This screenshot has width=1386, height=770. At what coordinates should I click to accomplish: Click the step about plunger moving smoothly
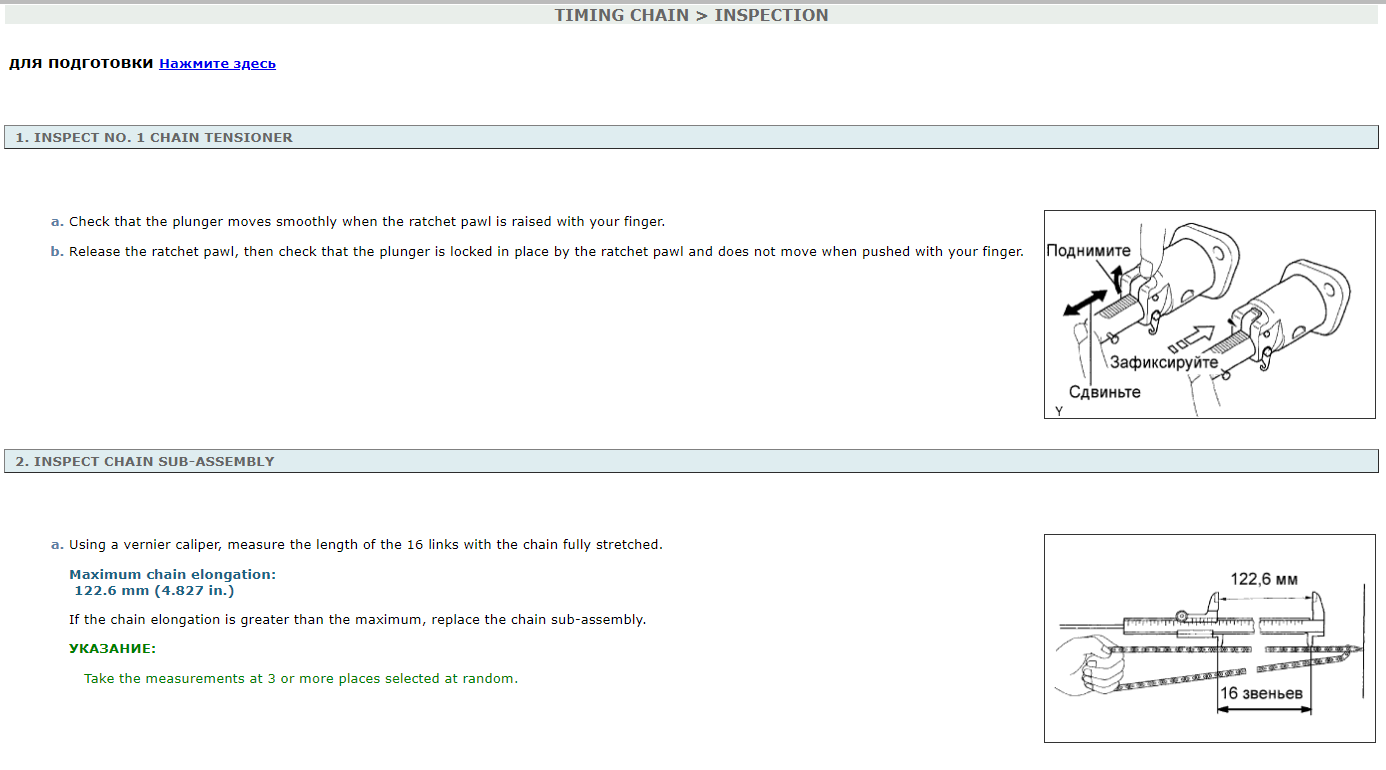(366, 222)
